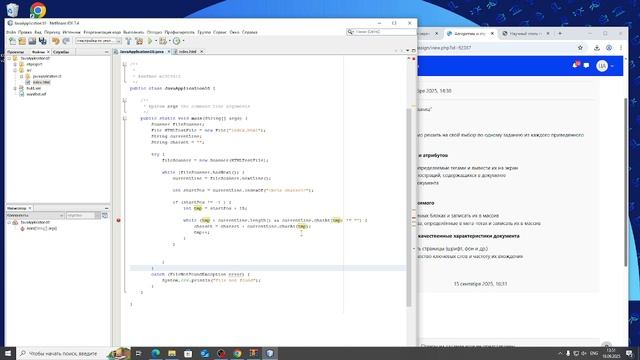
Task: Switch to the Projects panel tab
Action: (16, 52)
